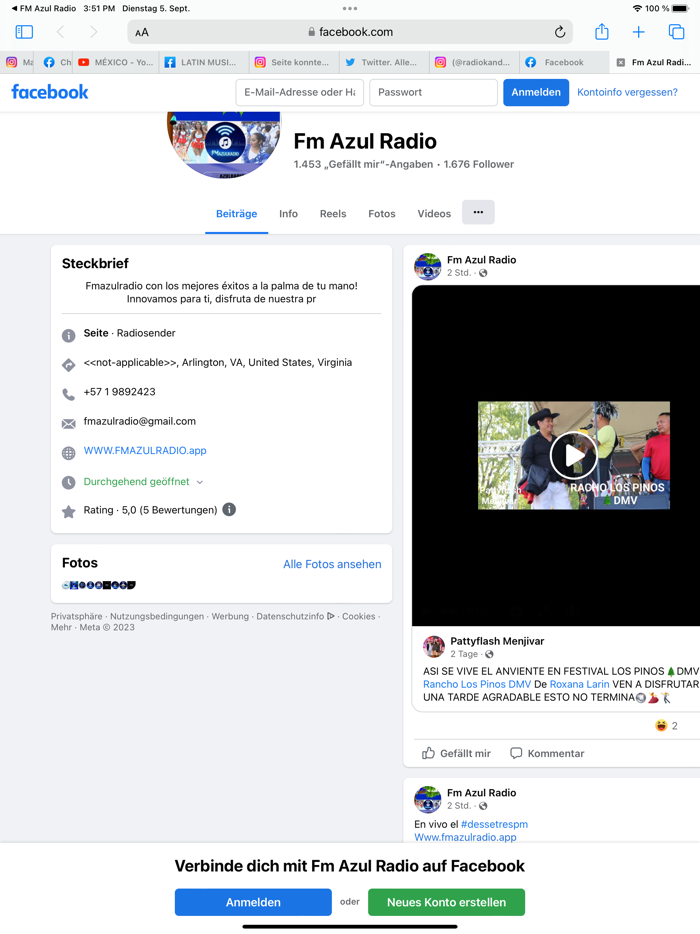Screen dimensions: 700x934
Task: Expand Durchgehend geöffnet hours chevron
Action: coord(200,482)
